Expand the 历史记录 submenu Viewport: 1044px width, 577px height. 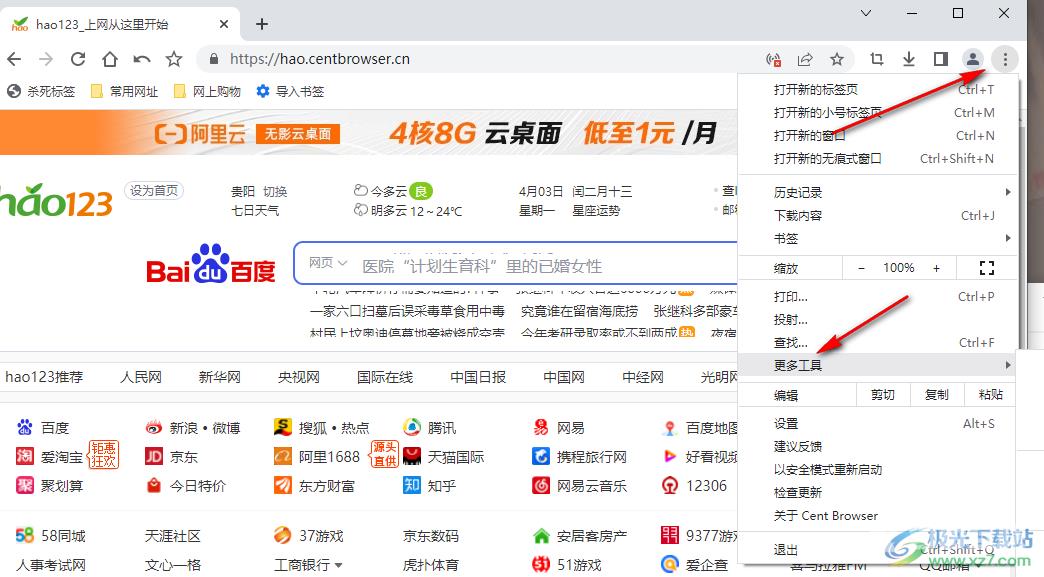pyautogui.click(x=878, y=192)
